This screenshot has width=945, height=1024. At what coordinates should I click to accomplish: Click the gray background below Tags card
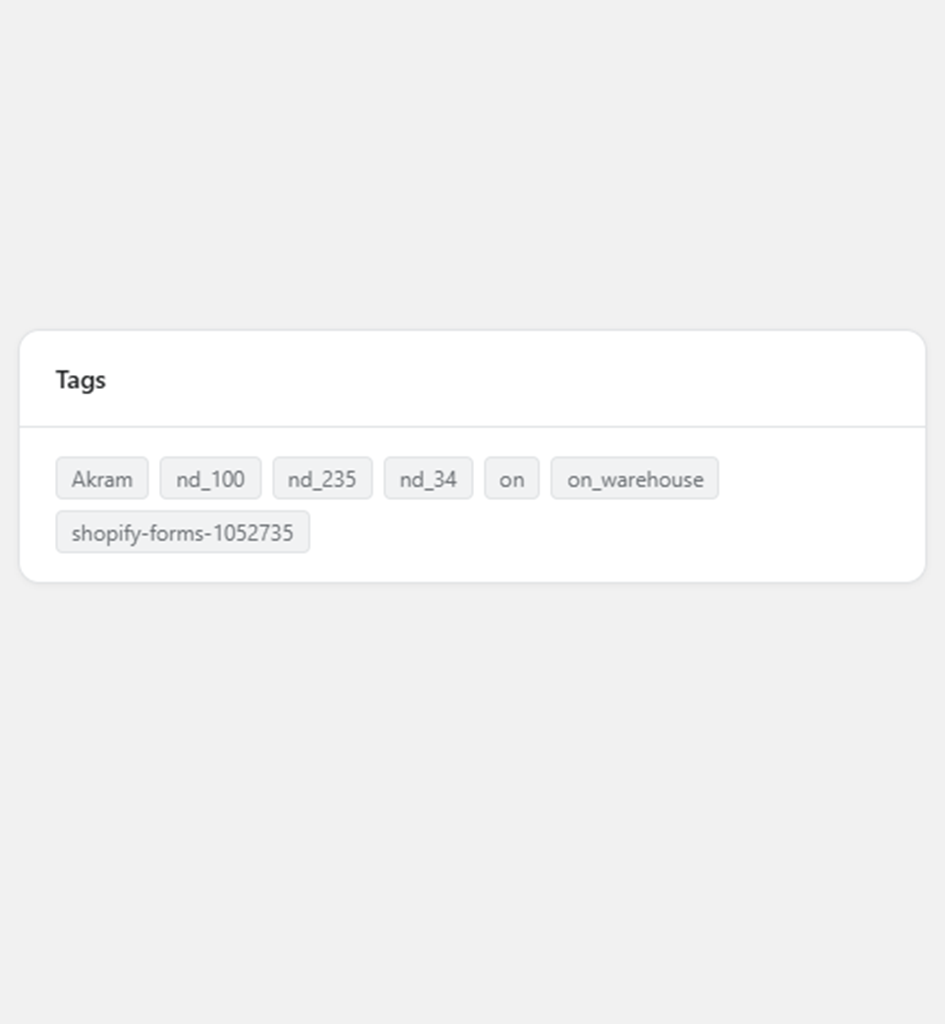pyautogui.click(x=472, y=803)
